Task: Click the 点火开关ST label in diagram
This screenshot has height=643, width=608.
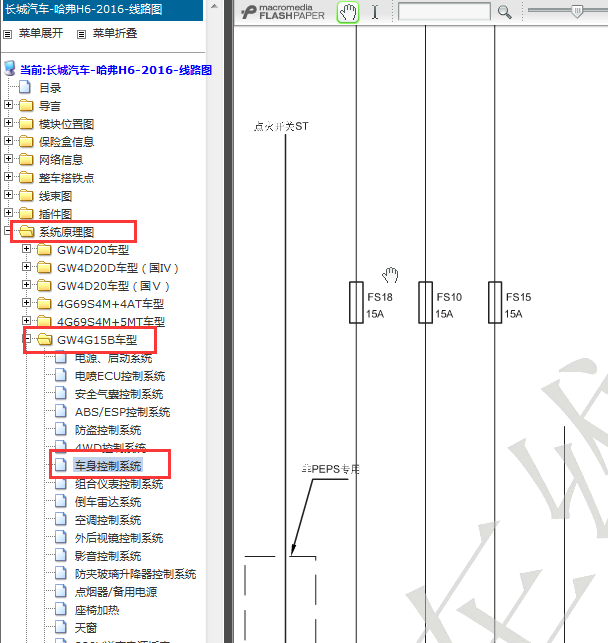Action: click(281, 126)
